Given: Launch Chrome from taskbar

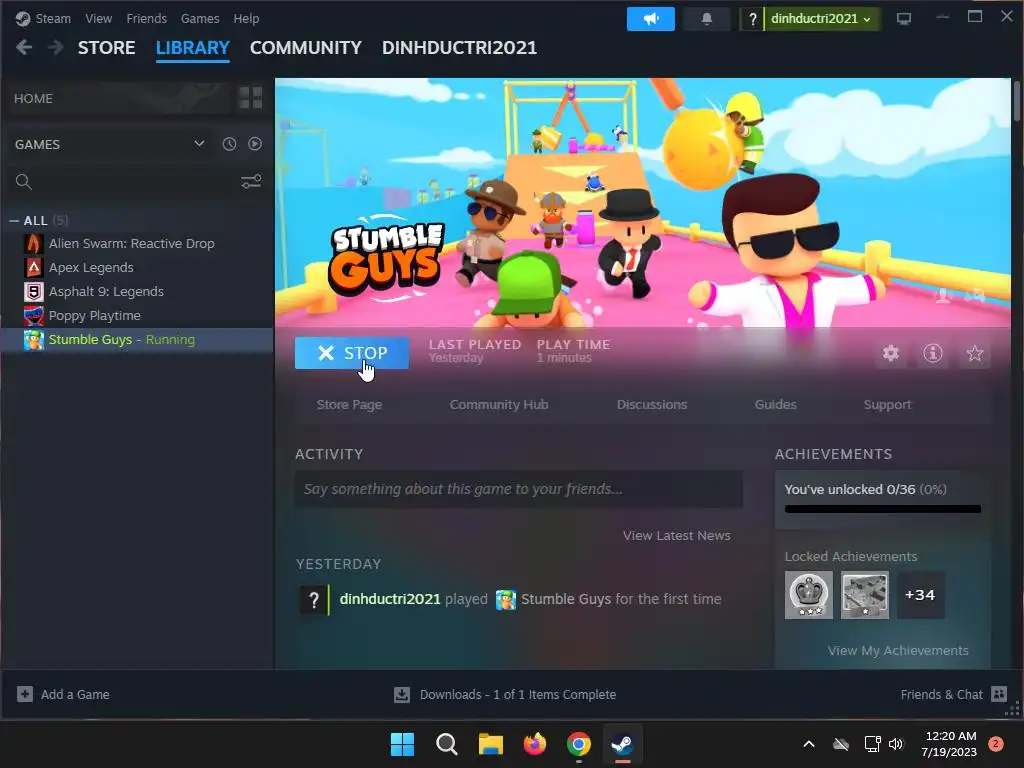Looking at the screenshot, I should click(x=579, y=744).
